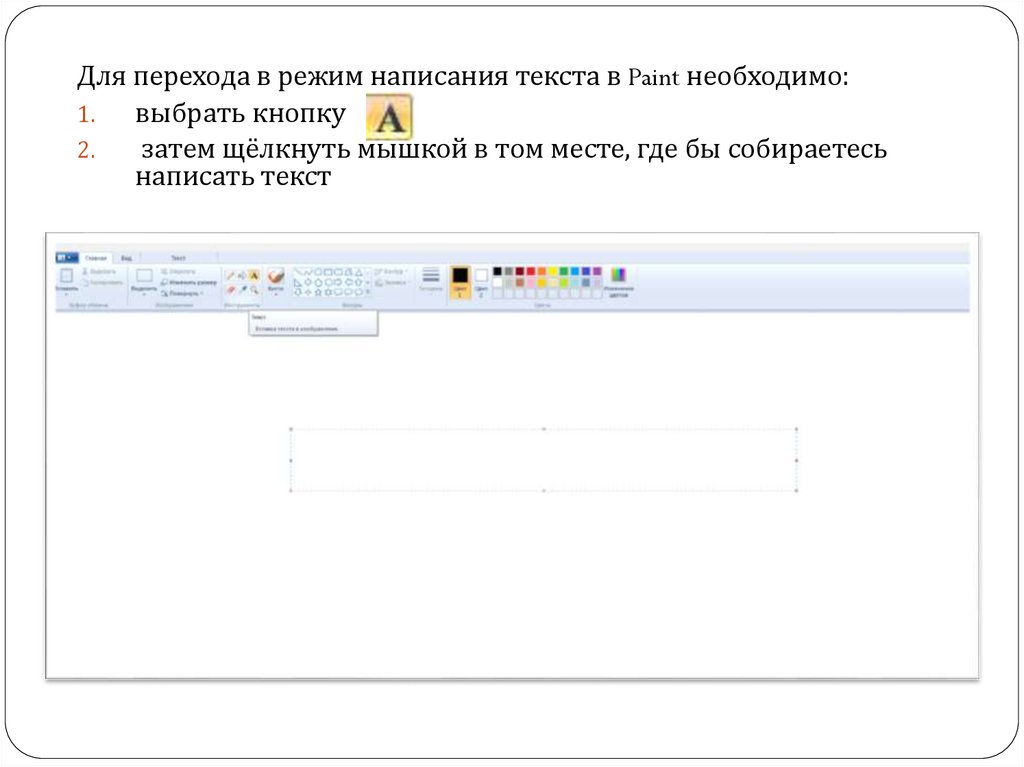Choose the Polygon shape in gallery
This screenshot has height=767, width=1024.
348,272
